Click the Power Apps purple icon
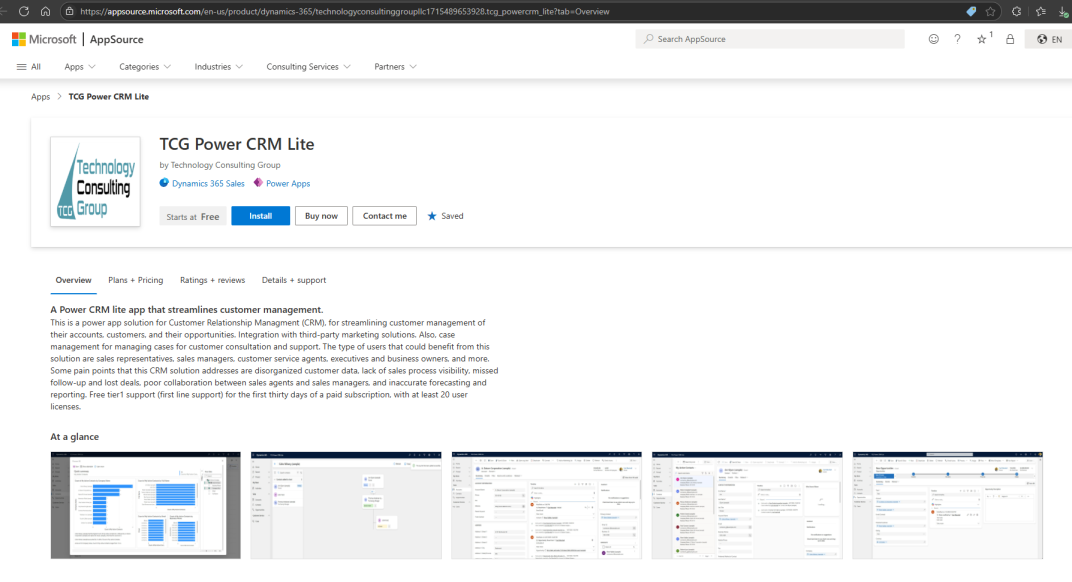The image size is (1072, 582). [x=258, y=183]
